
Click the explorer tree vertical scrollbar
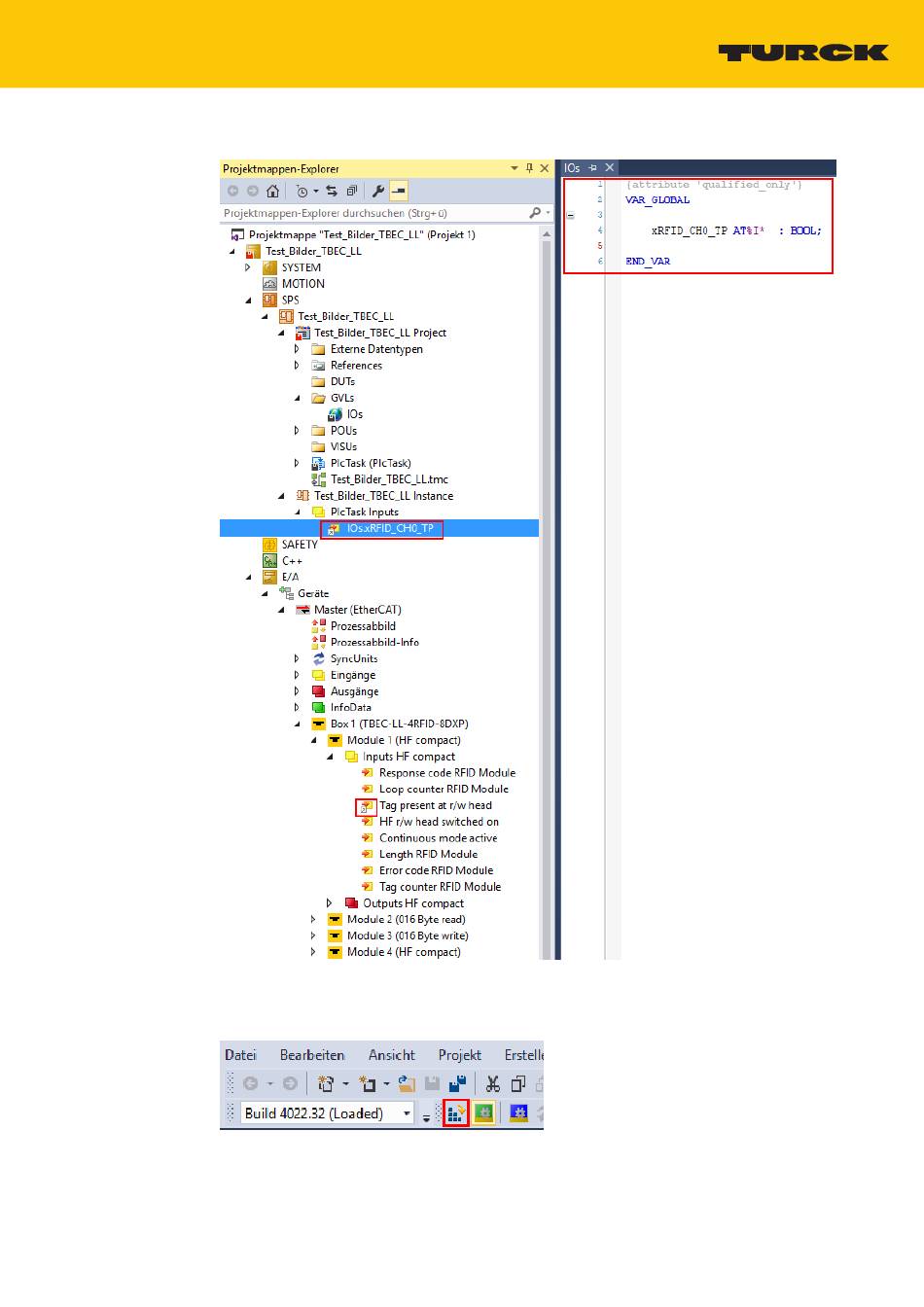pos(547,593)
